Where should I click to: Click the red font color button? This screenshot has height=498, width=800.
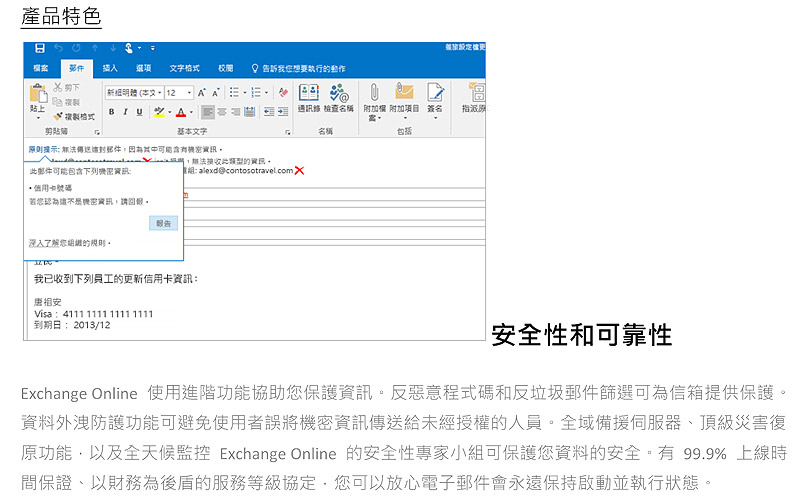(181, 112)
